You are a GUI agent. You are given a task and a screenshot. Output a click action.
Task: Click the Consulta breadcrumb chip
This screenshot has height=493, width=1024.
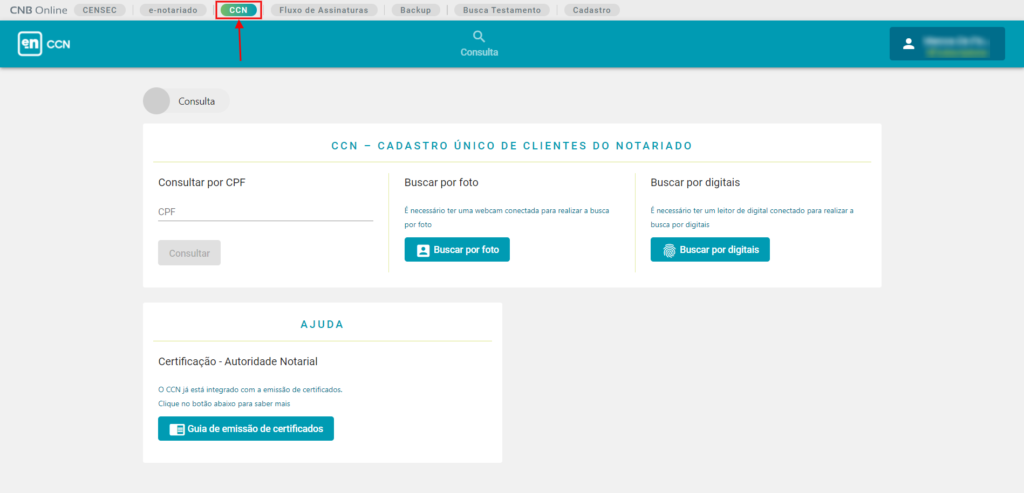click(196, 101)
